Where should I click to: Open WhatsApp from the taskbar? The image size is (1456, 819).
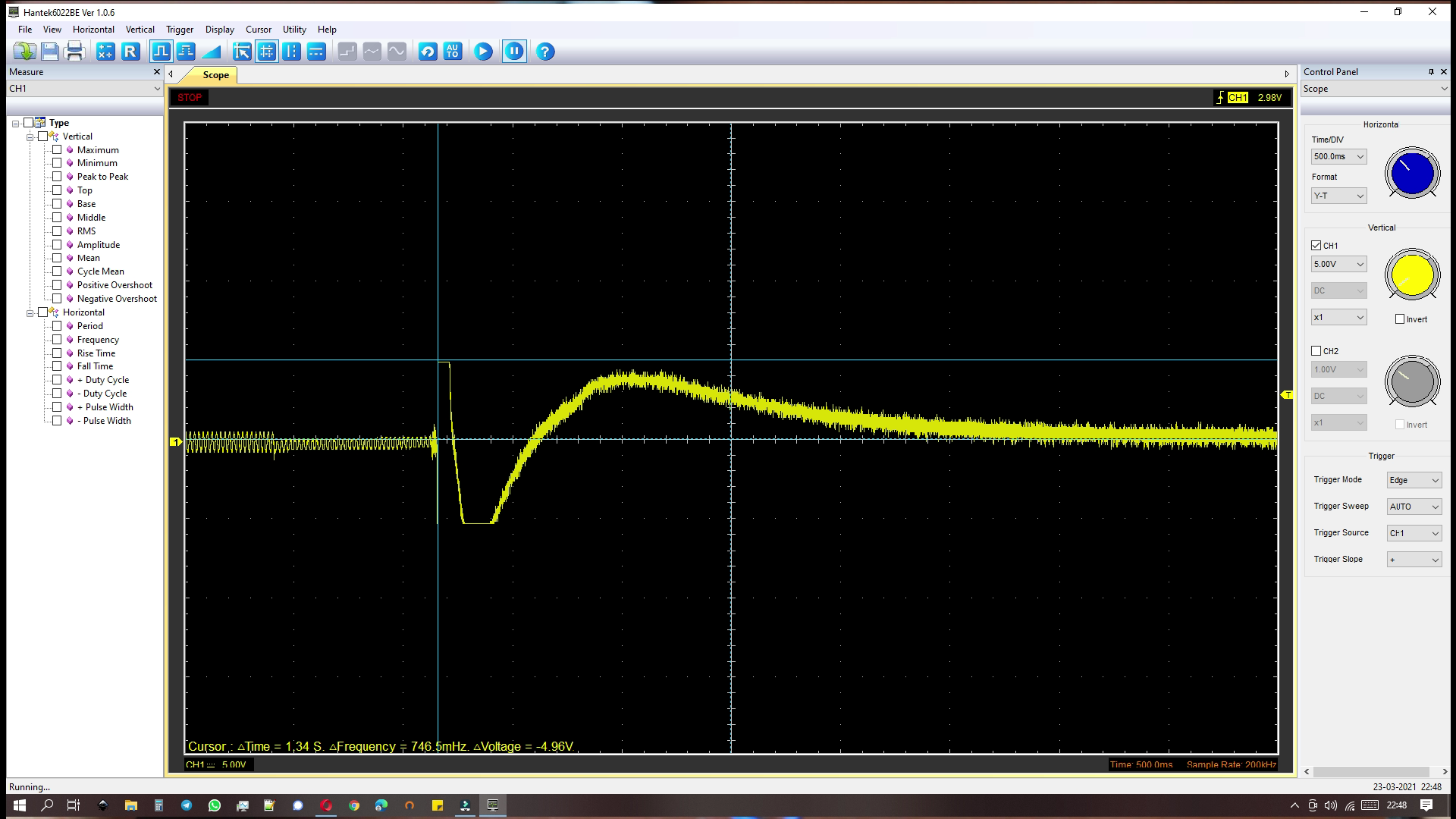pyautogui.click(x=215, y=805)
